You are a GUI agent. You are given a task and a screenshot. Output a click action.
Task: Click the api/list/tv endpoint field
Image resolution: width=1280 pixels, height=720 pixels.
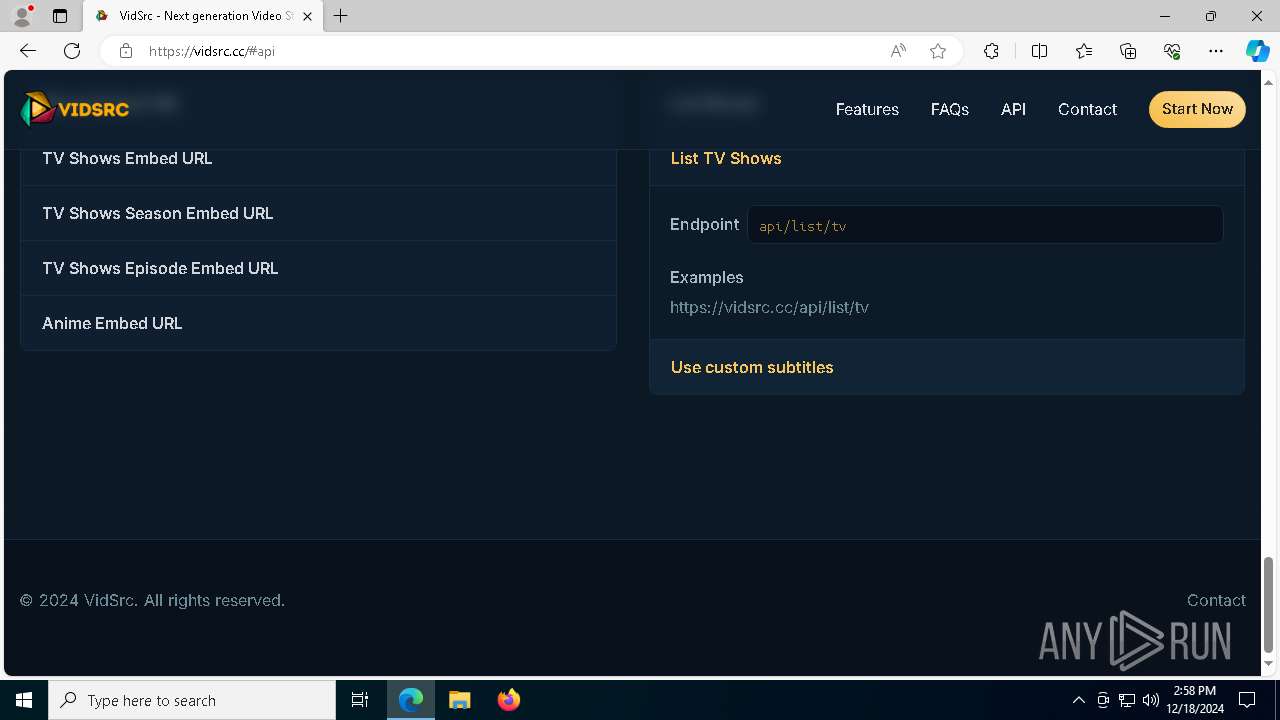click(985, 225)
